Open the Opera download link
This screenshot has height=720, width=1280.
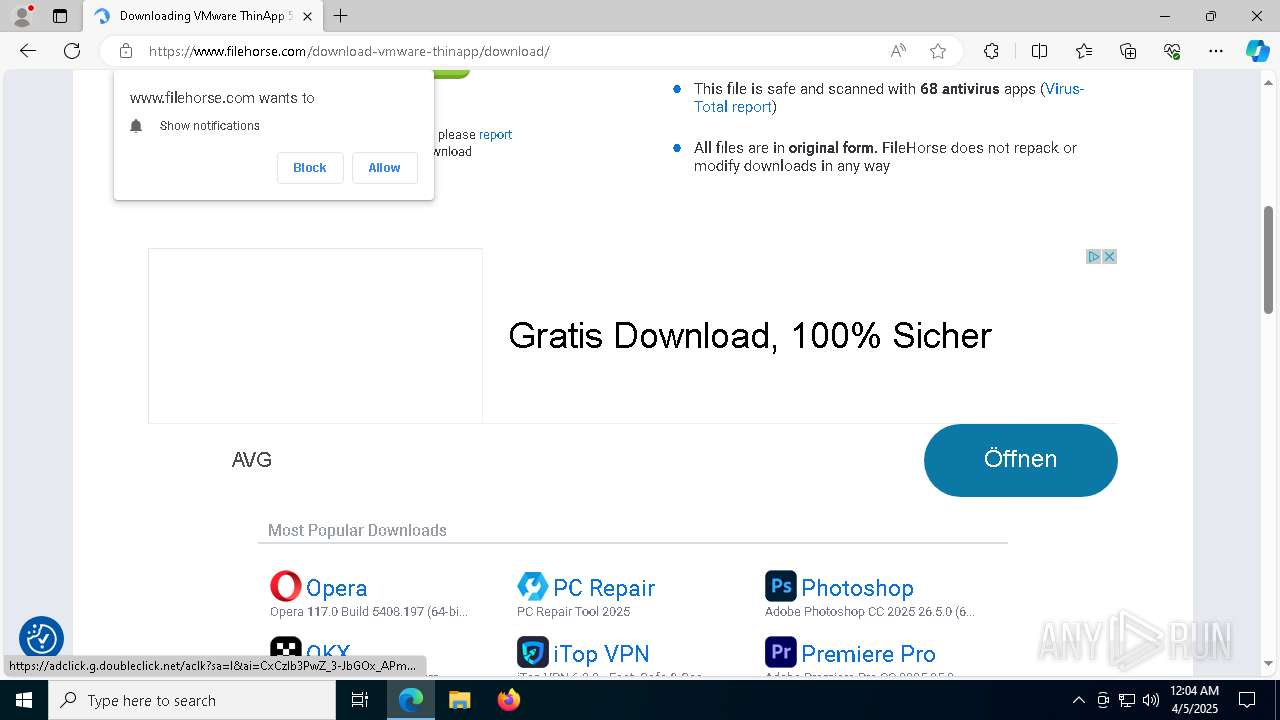(x=337, y=588)
